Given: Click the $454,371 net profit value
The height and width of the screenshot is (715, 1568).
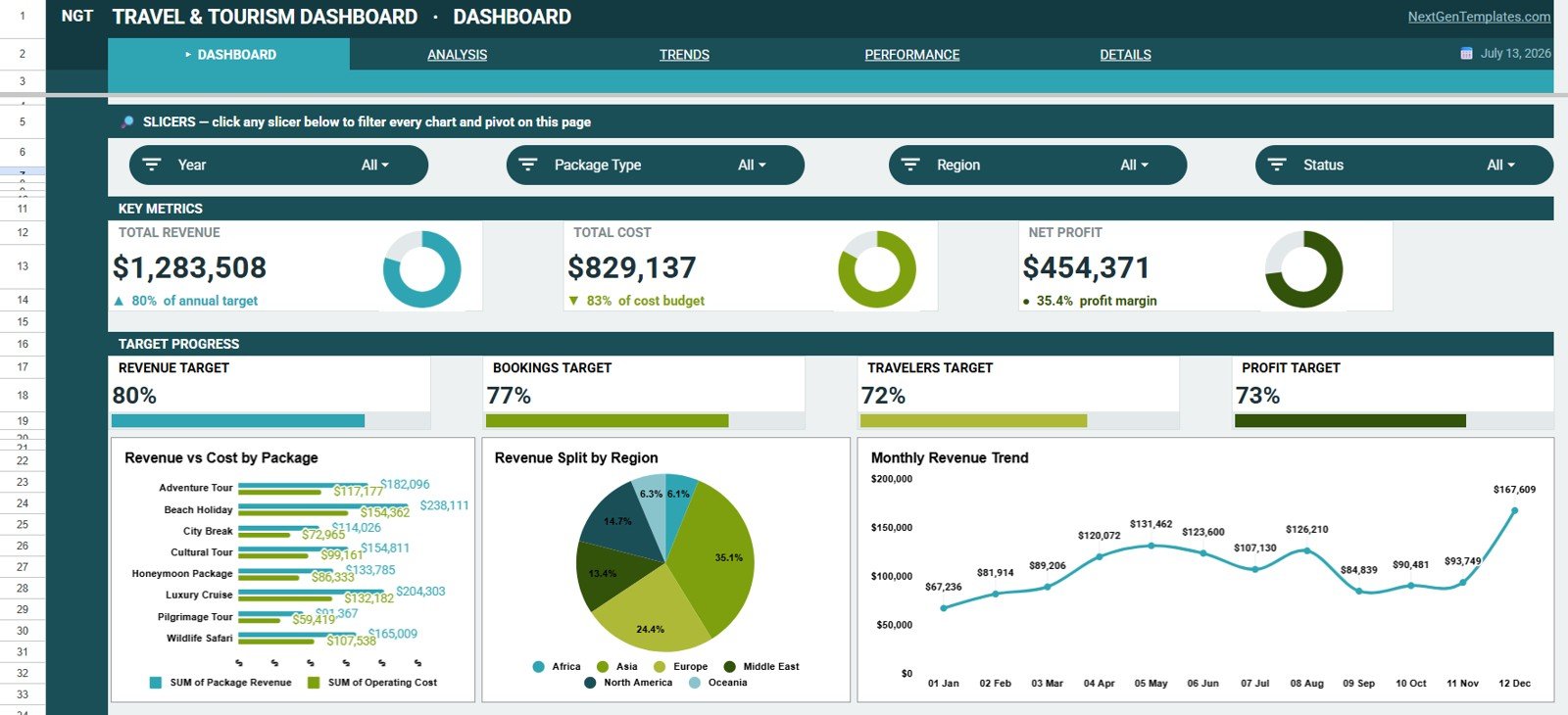Looking at the screenshot, I should pyautogui.click(x=1086, y=267).
